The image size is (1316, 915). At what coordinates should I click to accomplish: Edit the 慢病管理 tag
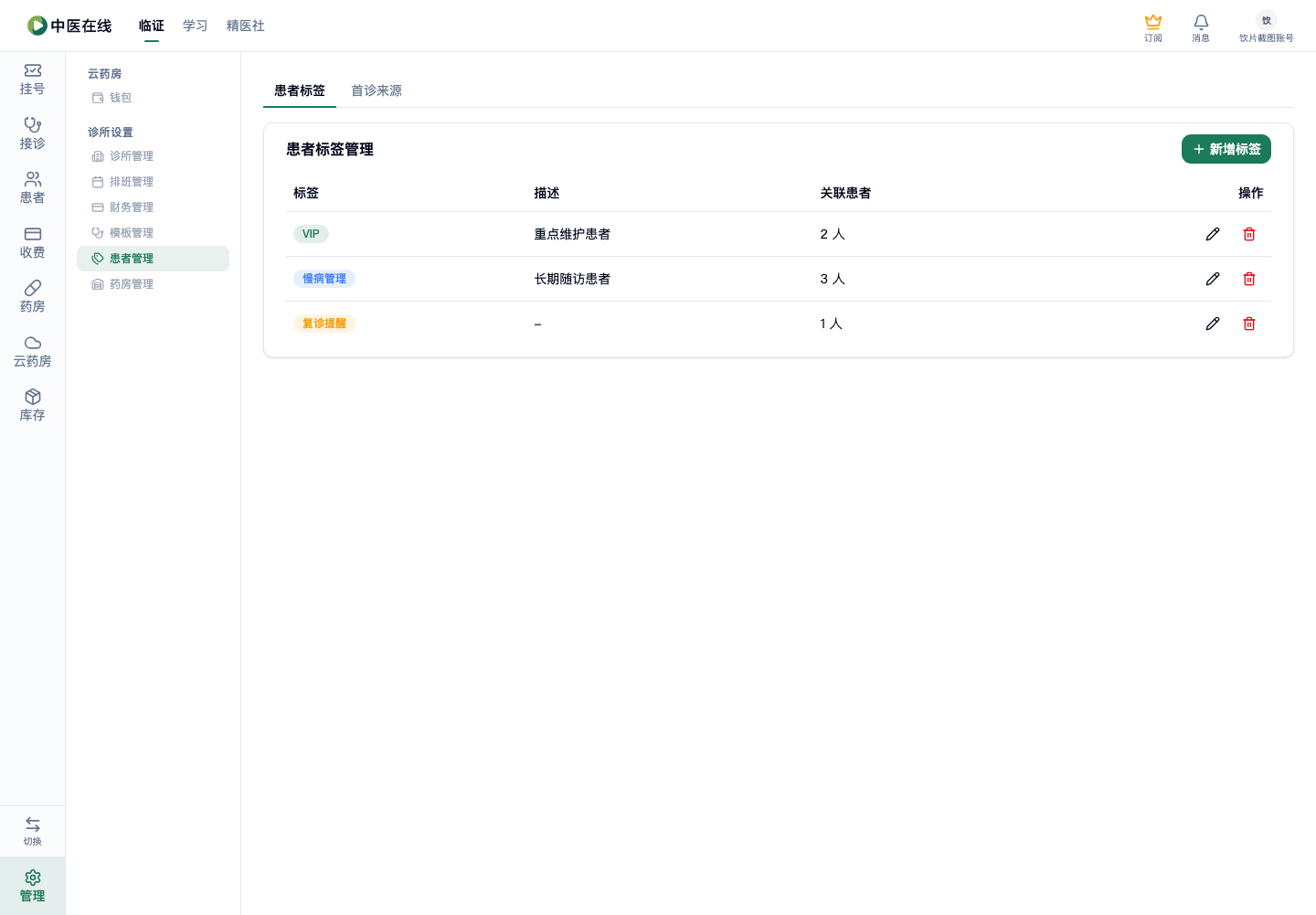pyautogui.click(x=1213, y=279)
